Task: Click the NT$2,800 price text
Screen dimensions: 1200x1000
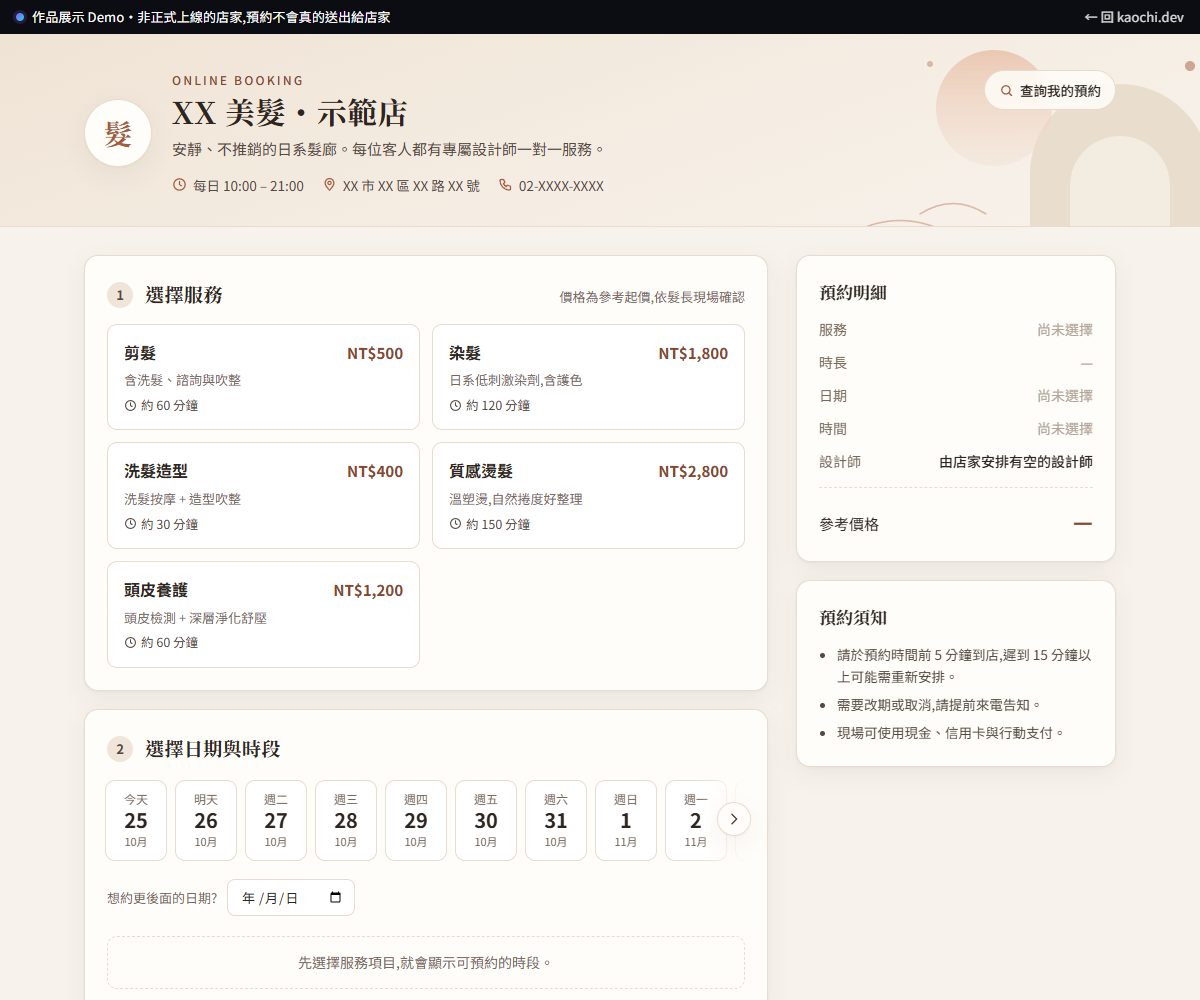Action: click(x=693, y=471)
